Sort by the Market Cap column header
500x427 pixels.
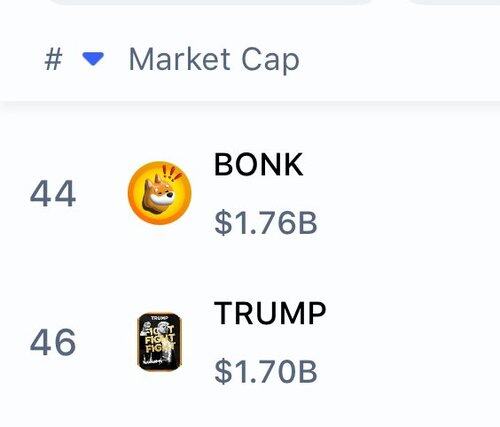click(x=214, y=60)
